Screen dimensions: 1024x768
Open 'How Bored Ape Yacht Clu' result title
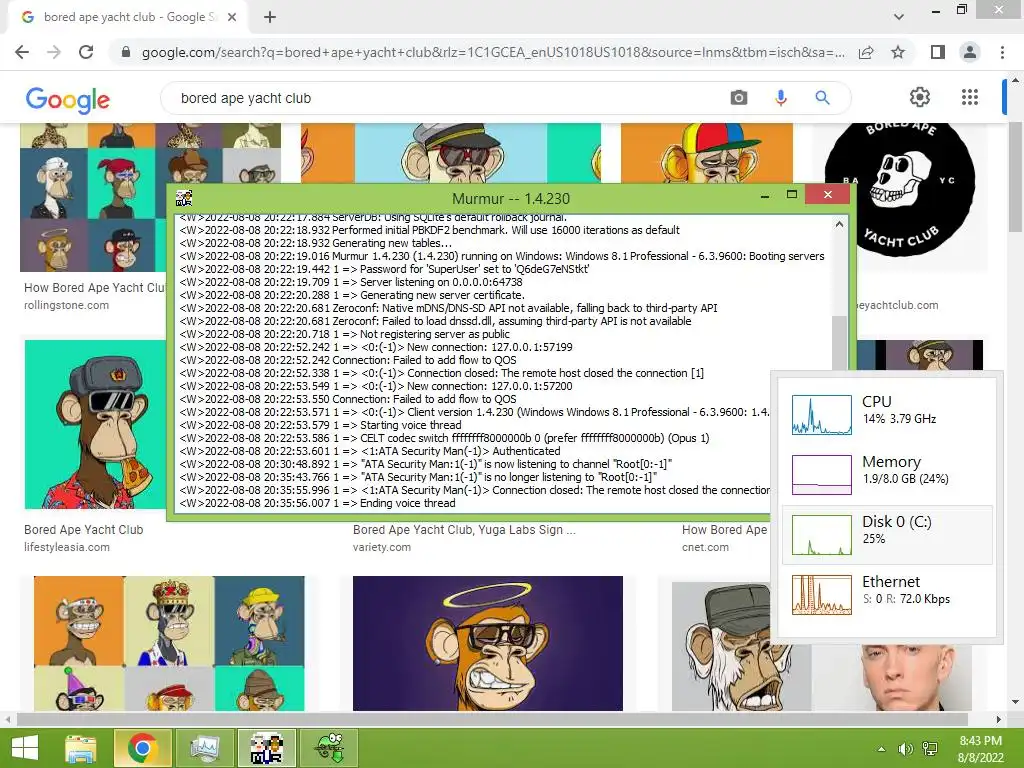[95, 288]
